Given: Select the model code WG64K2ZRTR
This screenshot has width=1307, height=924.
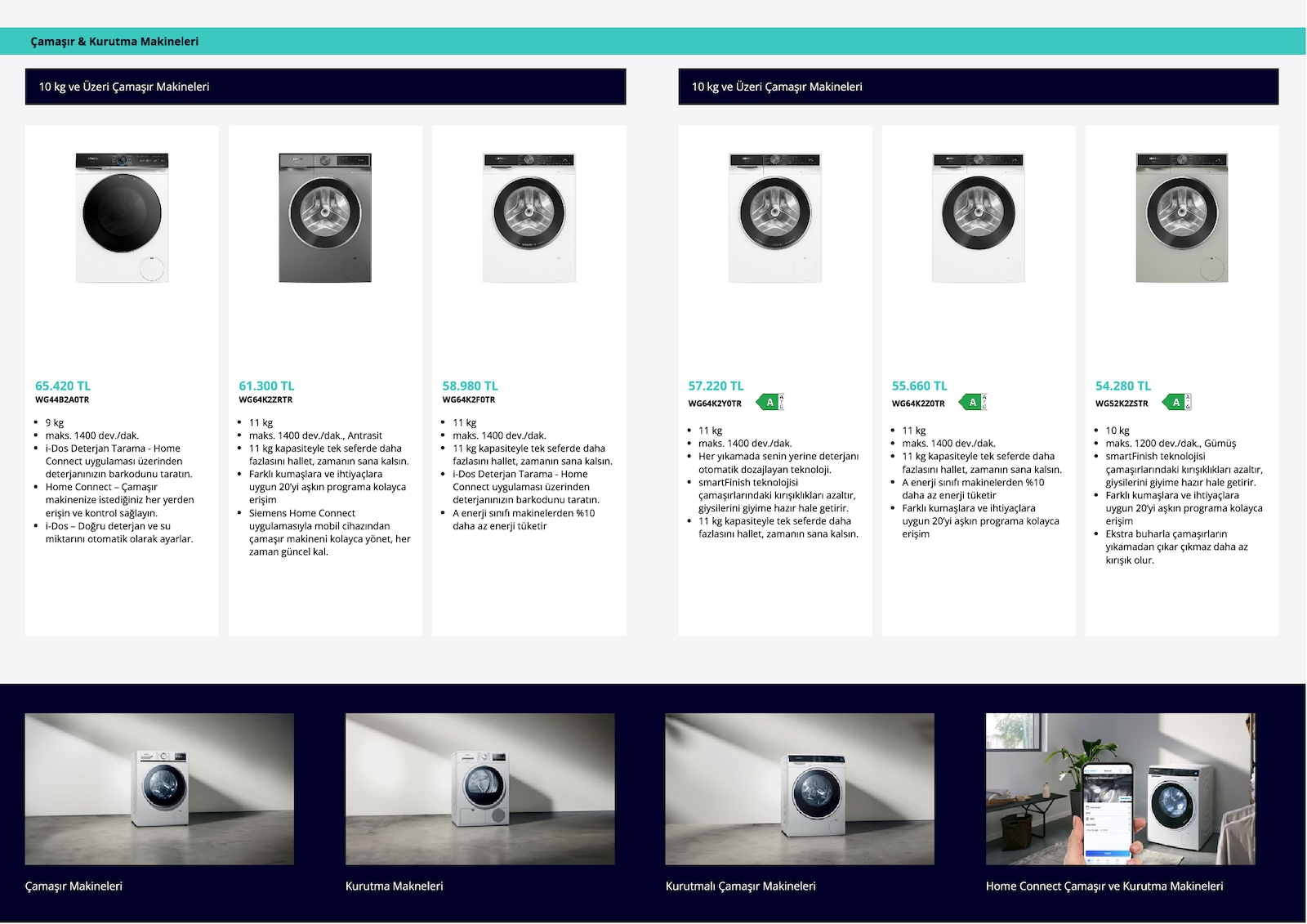Looking at the screenshot, I should coord(265,400).
